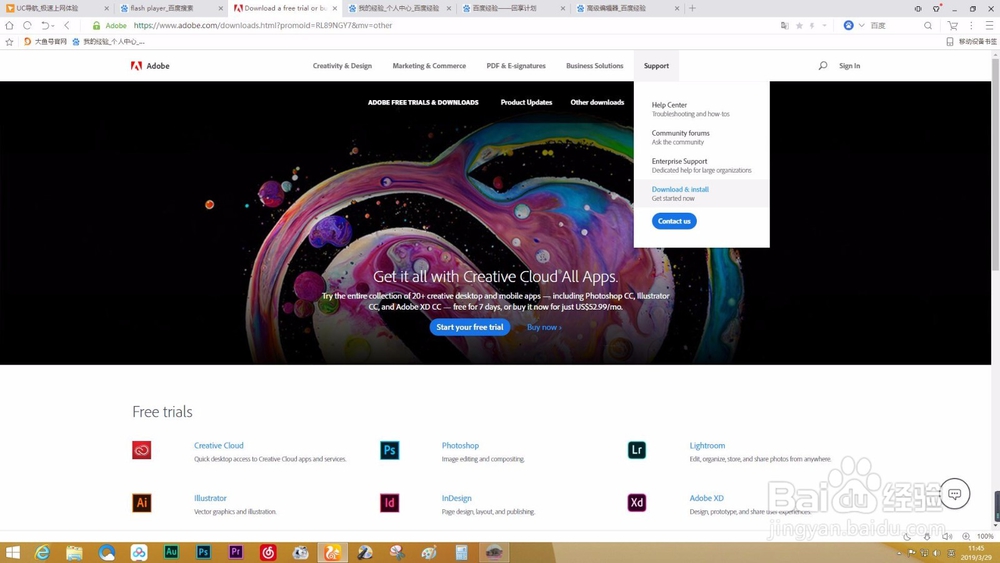Open Internet Explorer from the taskbar

click(x=42, y=552)
